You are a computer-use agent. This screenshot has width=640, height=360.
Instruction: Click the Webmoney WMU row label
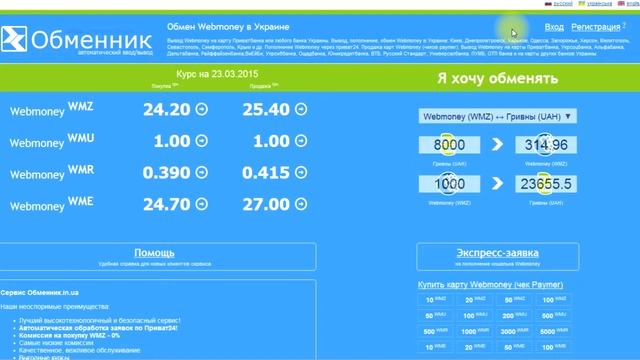click(51, 141)
